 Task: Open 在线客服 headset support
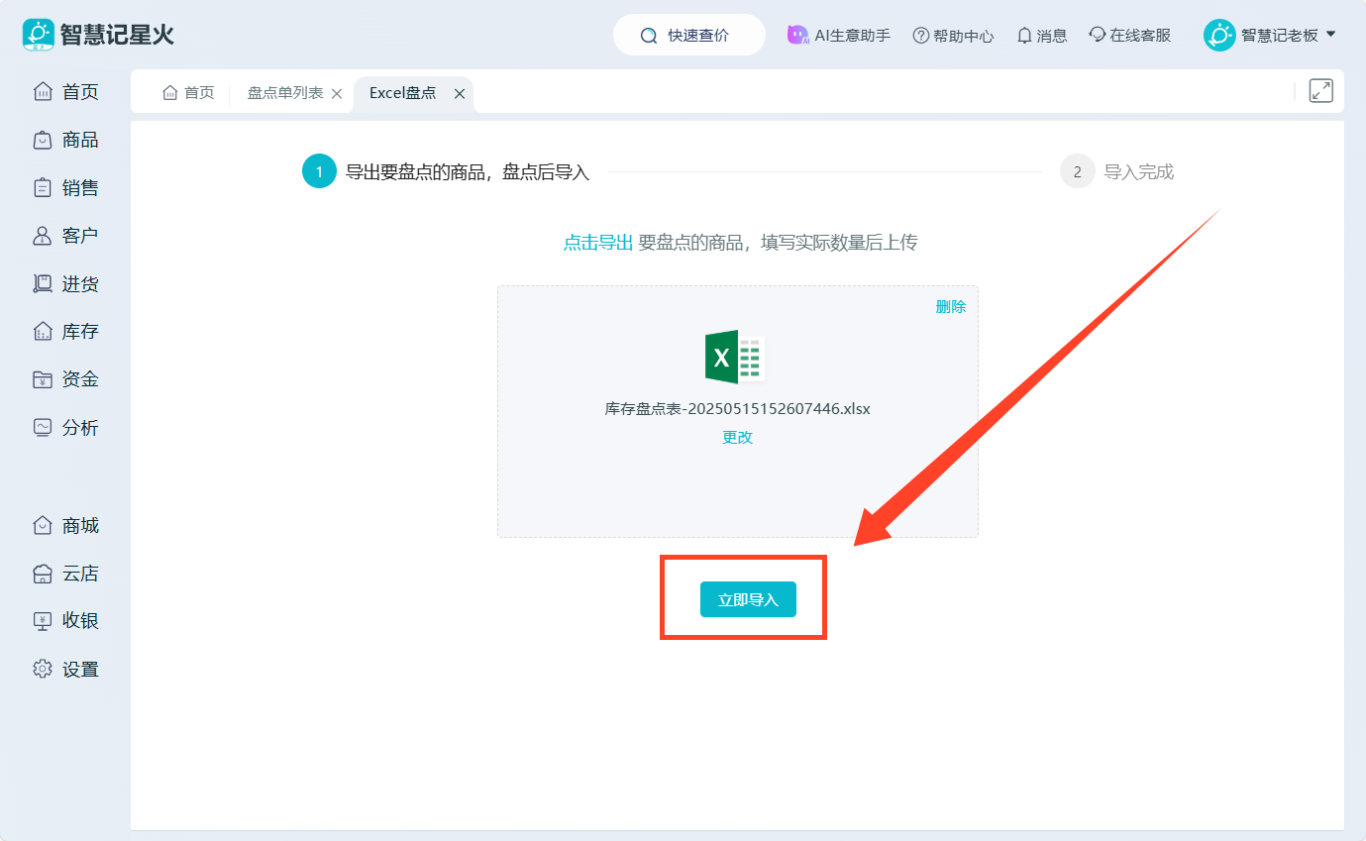[1097, 35]
